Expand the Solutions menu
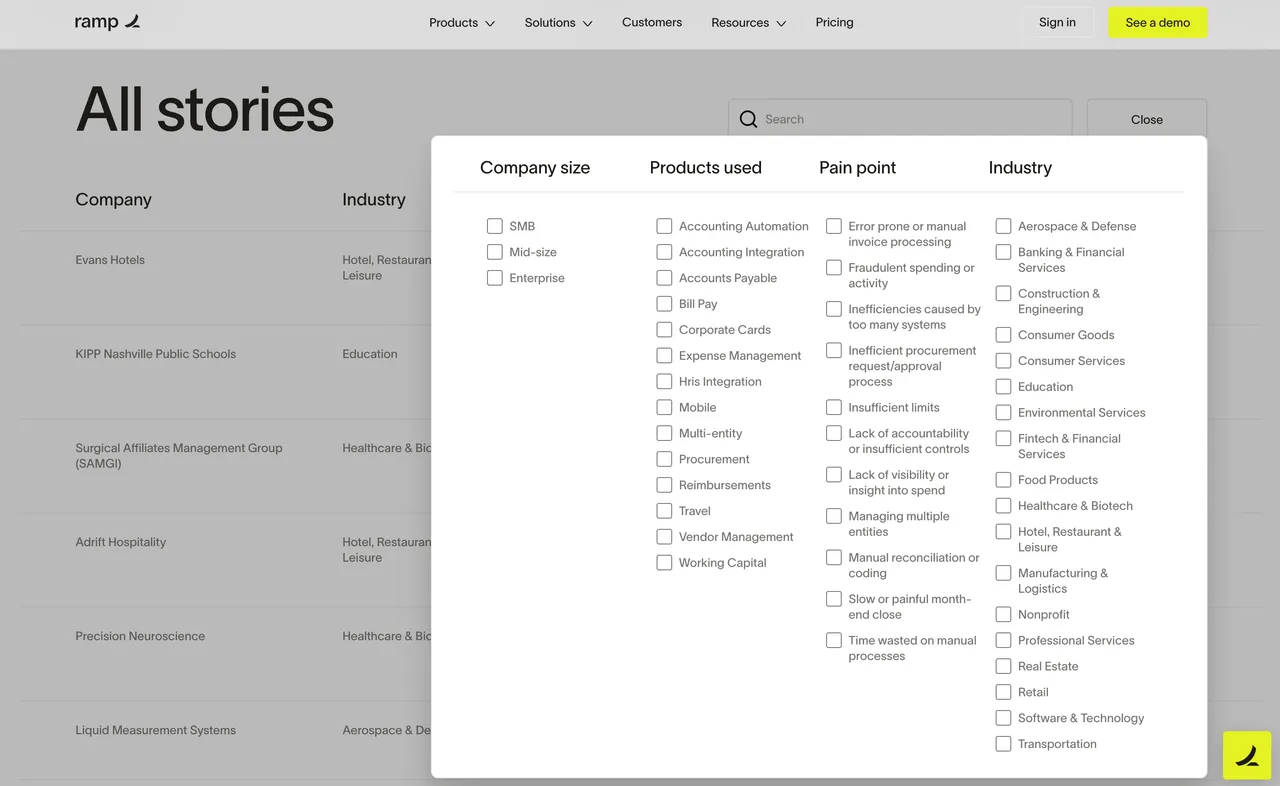Image resolution: width=1280 pixels, height=786 pixels. tap(558, 23)
